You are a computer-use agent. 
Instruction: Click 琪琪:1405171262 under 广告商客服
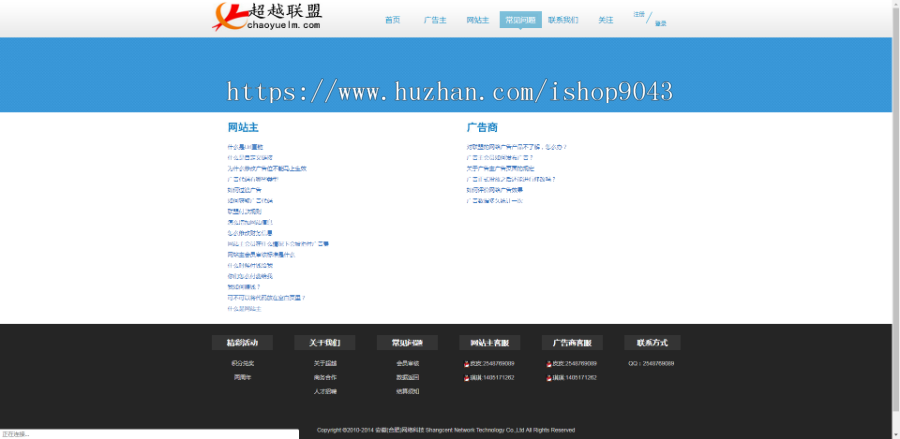[x=575, y=378]
